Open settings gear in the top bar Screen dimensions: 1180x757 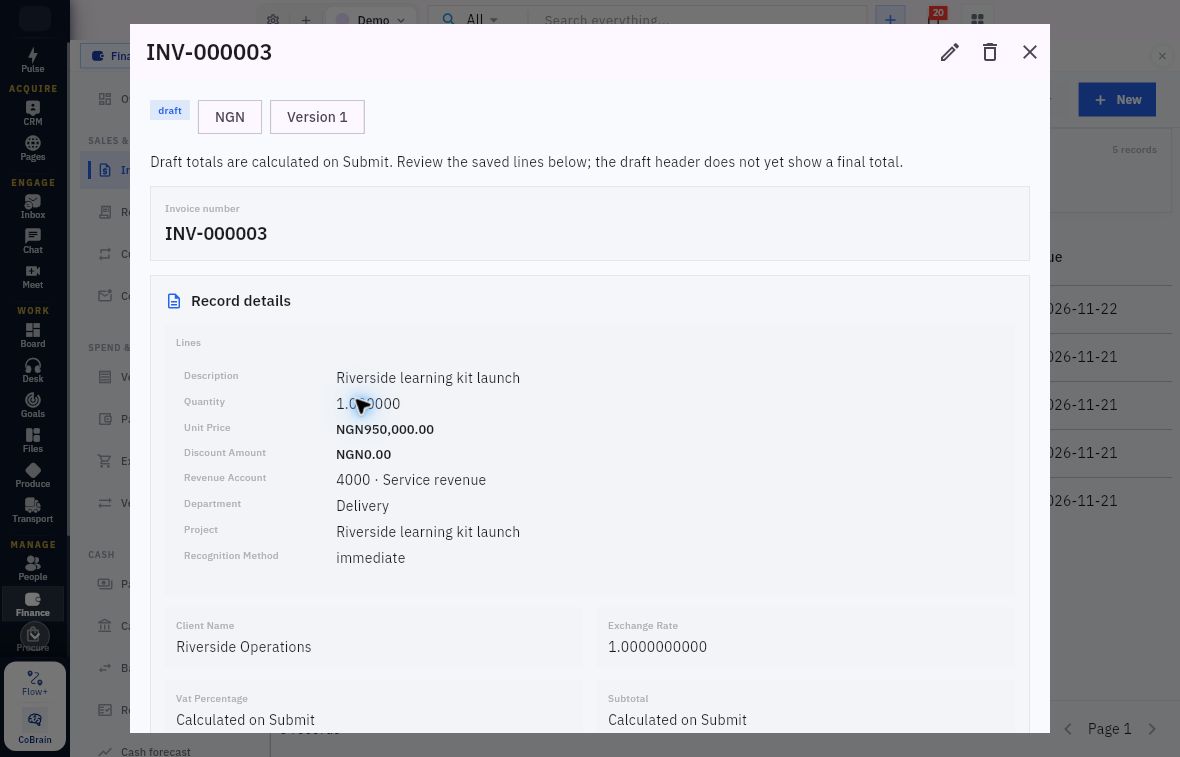click(x=273, y=20)
